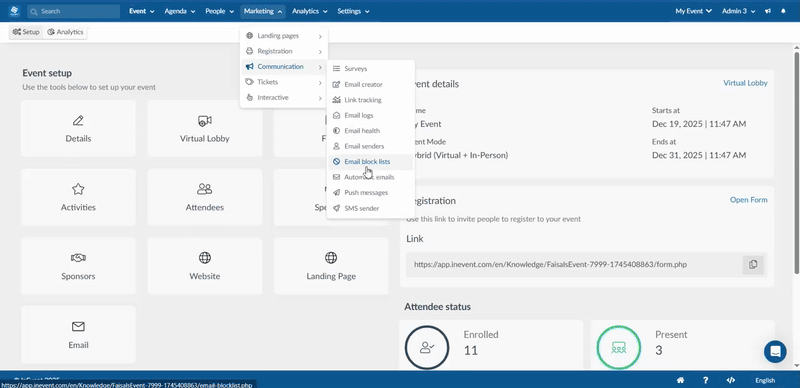
Task: Copy the registration link with copy icon
Action: tap(753, 264)
